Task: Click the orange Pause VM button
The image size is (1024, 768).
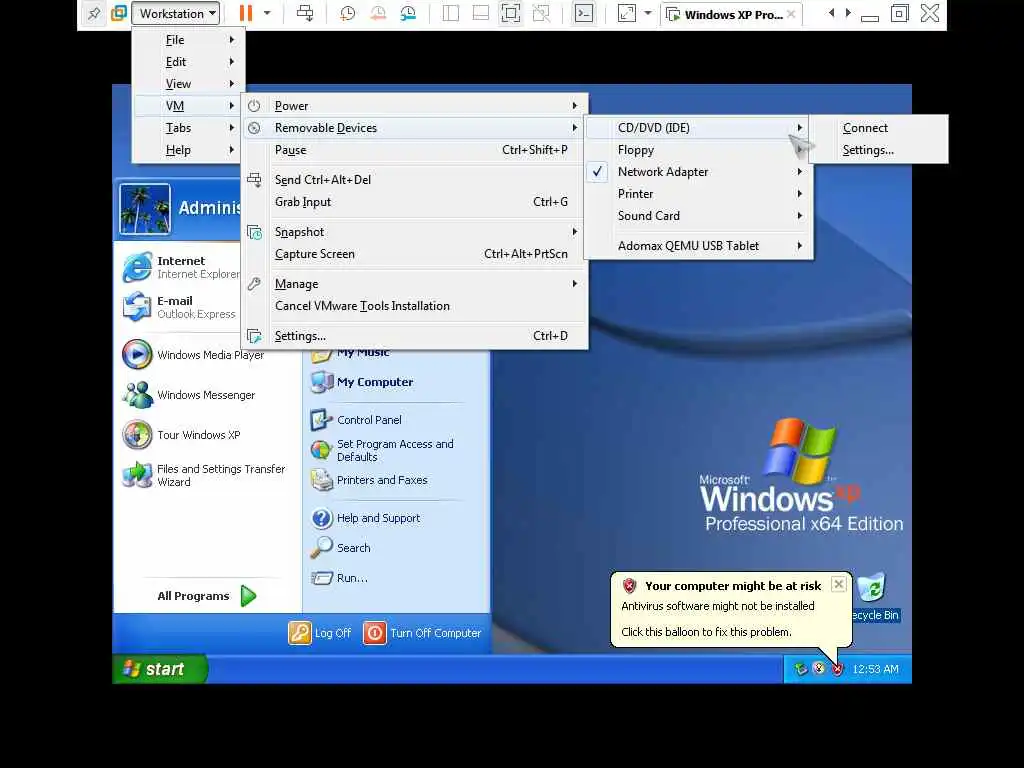Action: pos(246,13)
